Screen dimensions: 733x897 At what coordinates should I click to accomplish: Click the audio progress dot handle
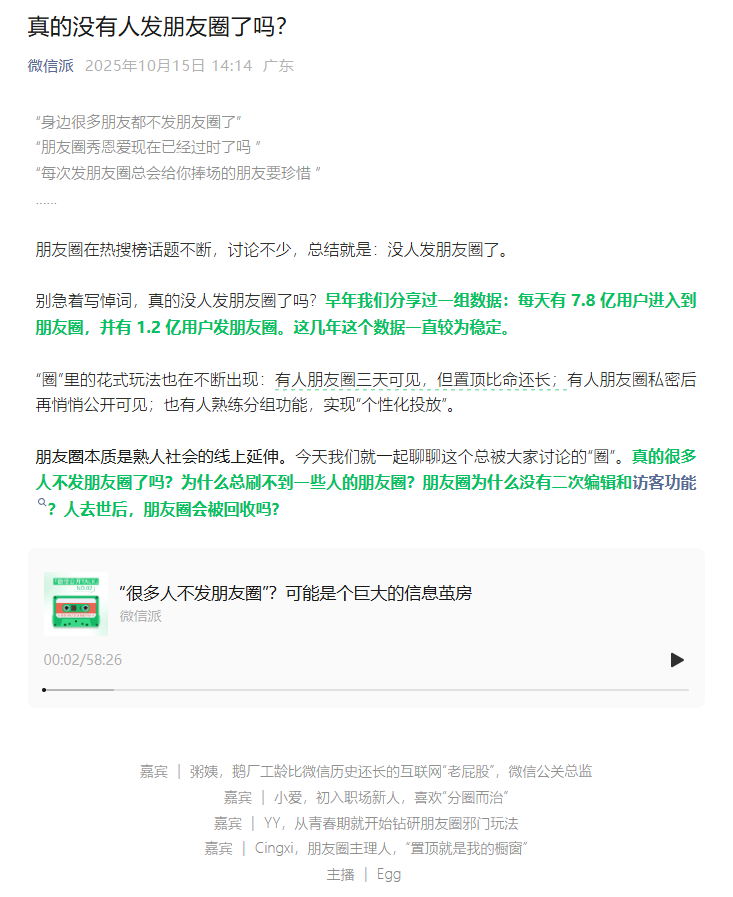pyautogui.click(x=44, y=690)
